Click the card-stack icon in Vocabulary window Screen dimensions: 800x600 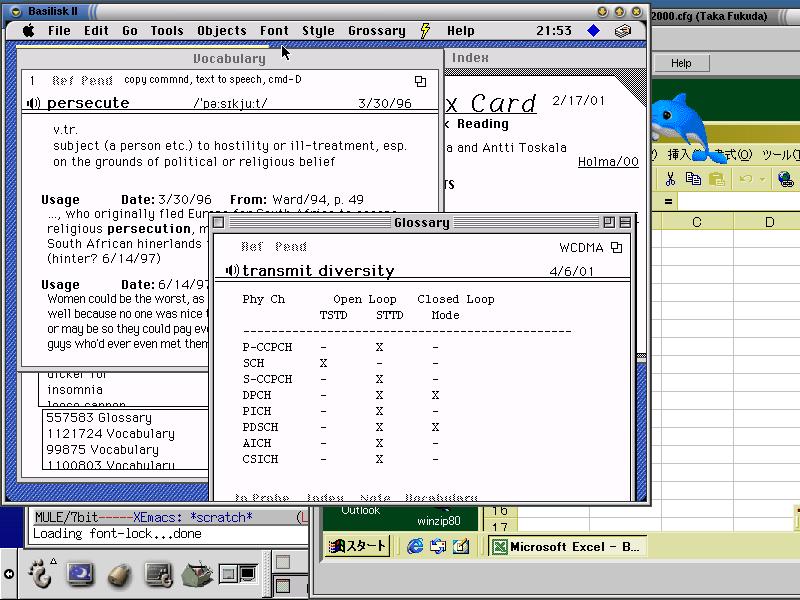(421, 81)
